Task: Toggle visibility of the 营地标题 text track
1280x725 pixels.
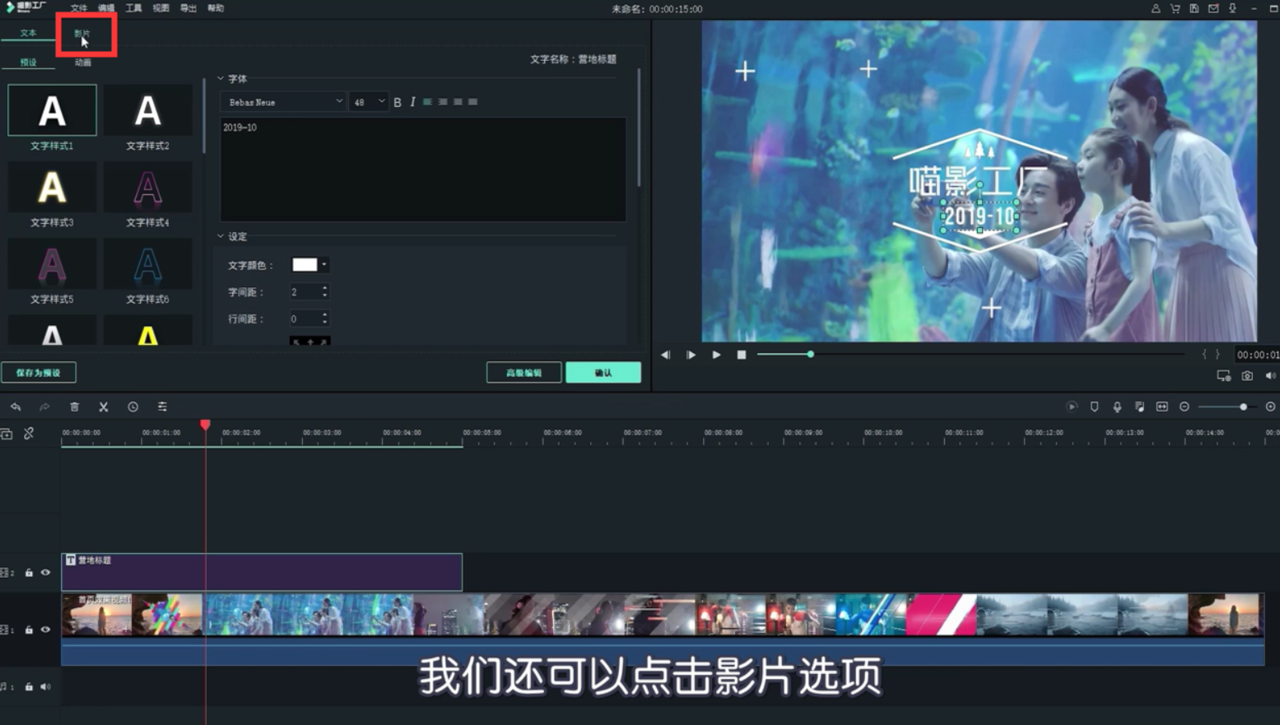Action: pos(45,573)
